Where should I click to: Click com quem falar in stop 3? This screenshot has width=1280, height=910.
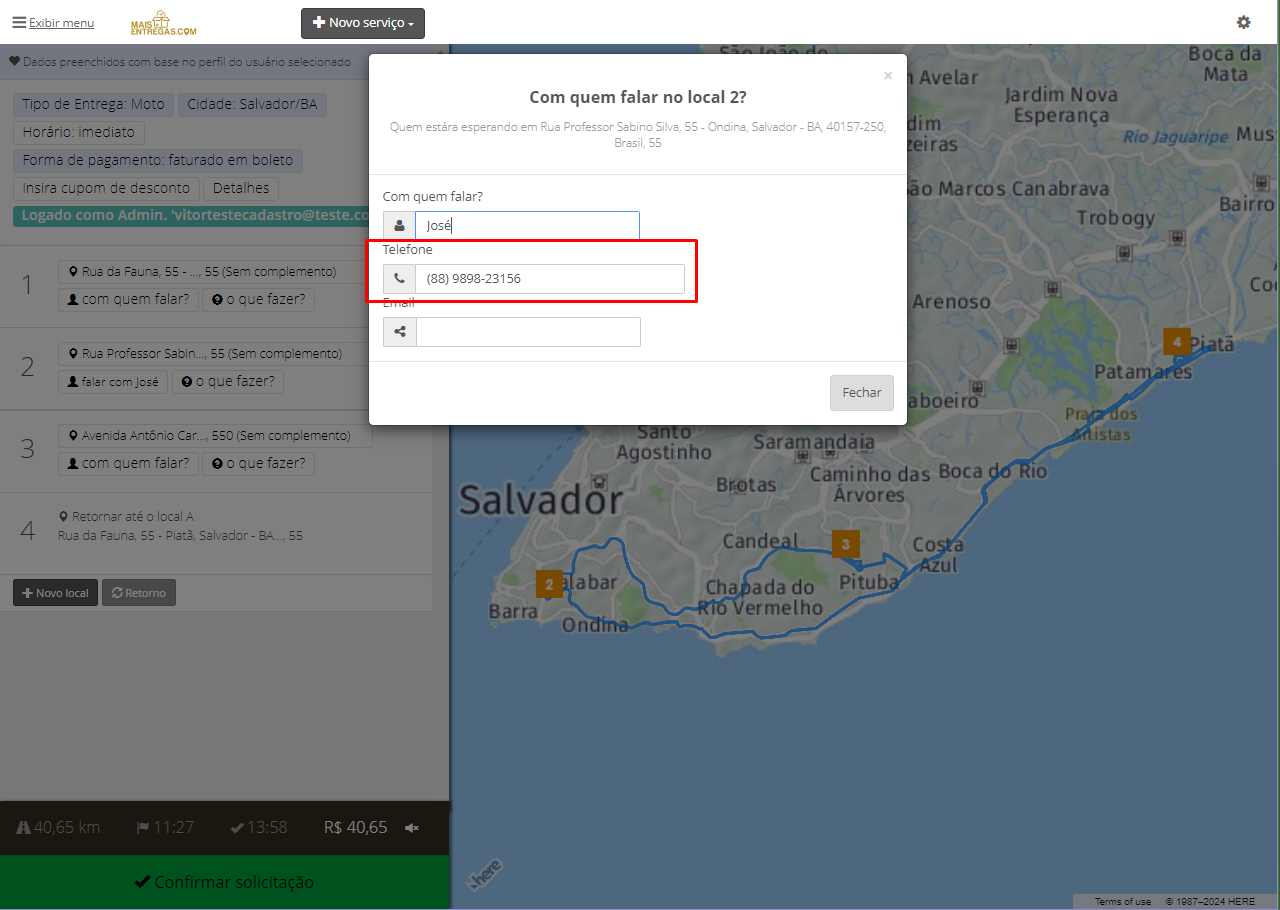pyautogui.click(x=127, y=464)
